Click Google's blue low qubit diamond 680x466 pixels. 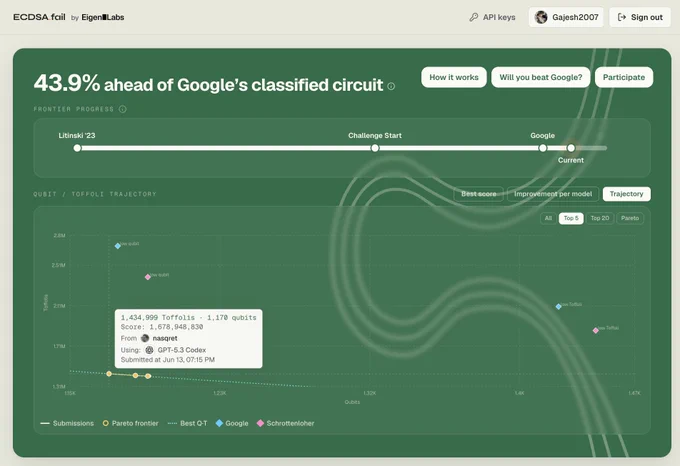click(118, 246)
